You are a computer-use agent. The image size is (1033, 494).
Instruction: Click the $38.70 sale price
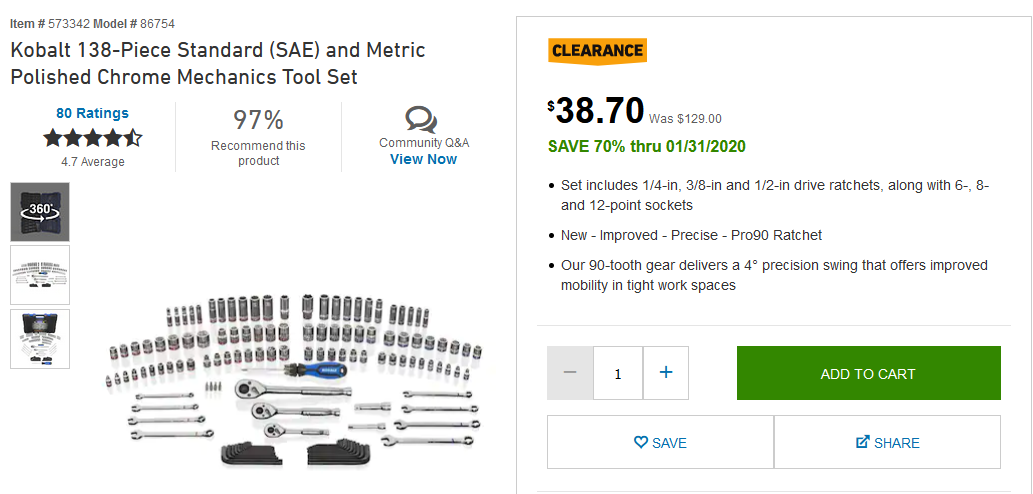[x=599, y=110]
